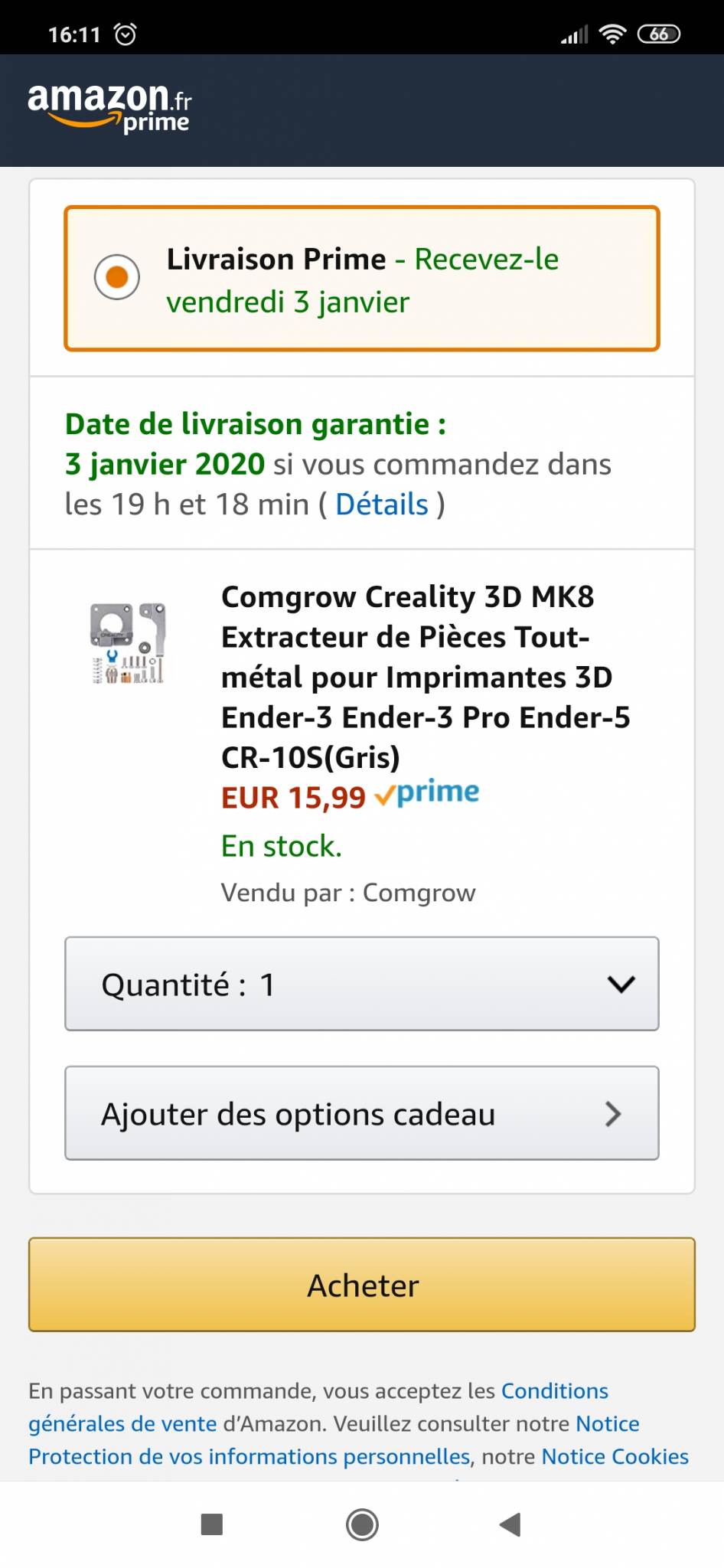Tap the Comgrow Creality 3D MK8 product title
Screen dimensions: 724x1568
(425, 676)
